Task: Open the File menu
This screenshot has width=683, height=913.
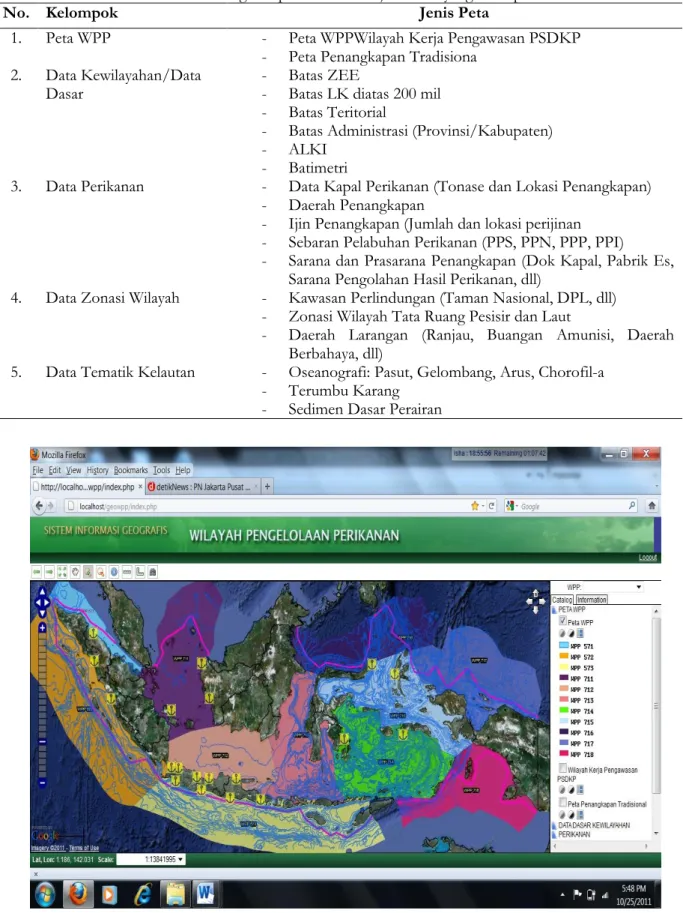Action: pyautogui.click(x=38, y=470)
